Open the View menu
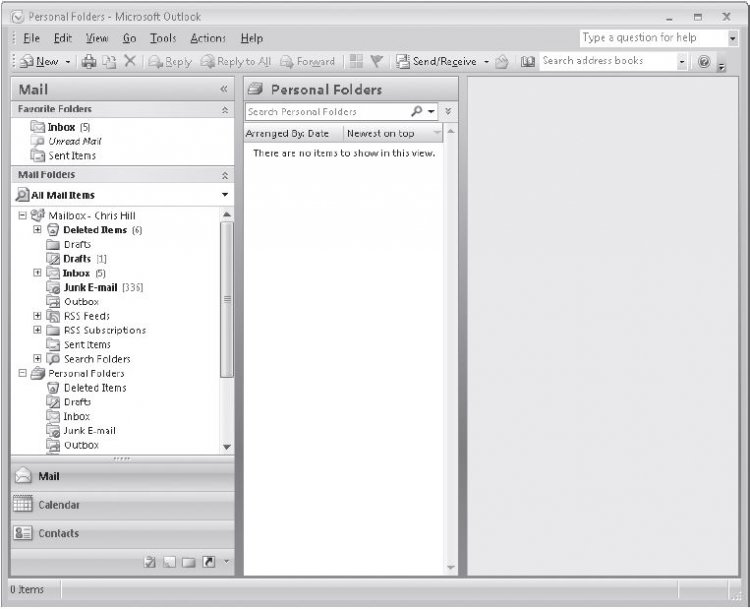Viewport: 750px width, 610px height. tap(97, 38)
